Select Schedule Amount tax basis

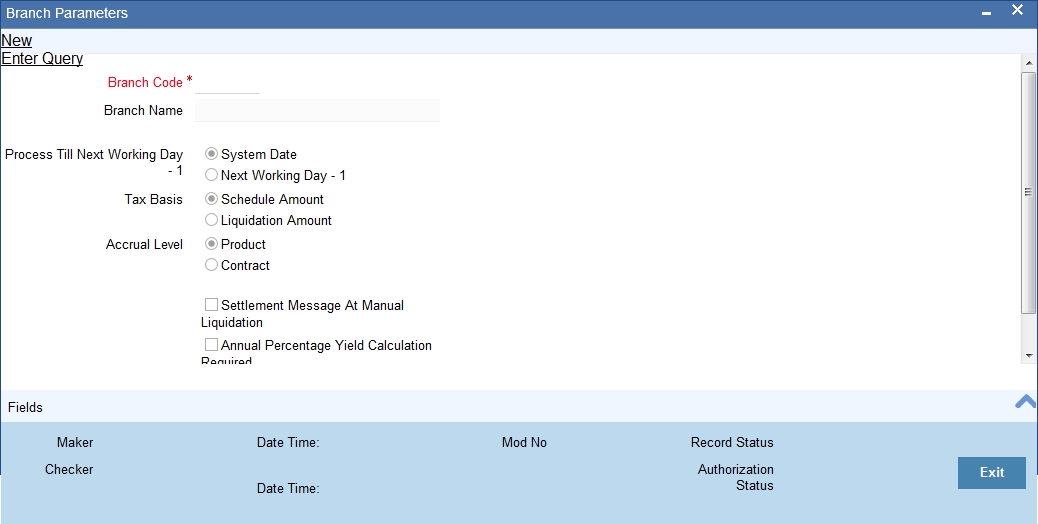pyautogui.click(x=211, y=198)
